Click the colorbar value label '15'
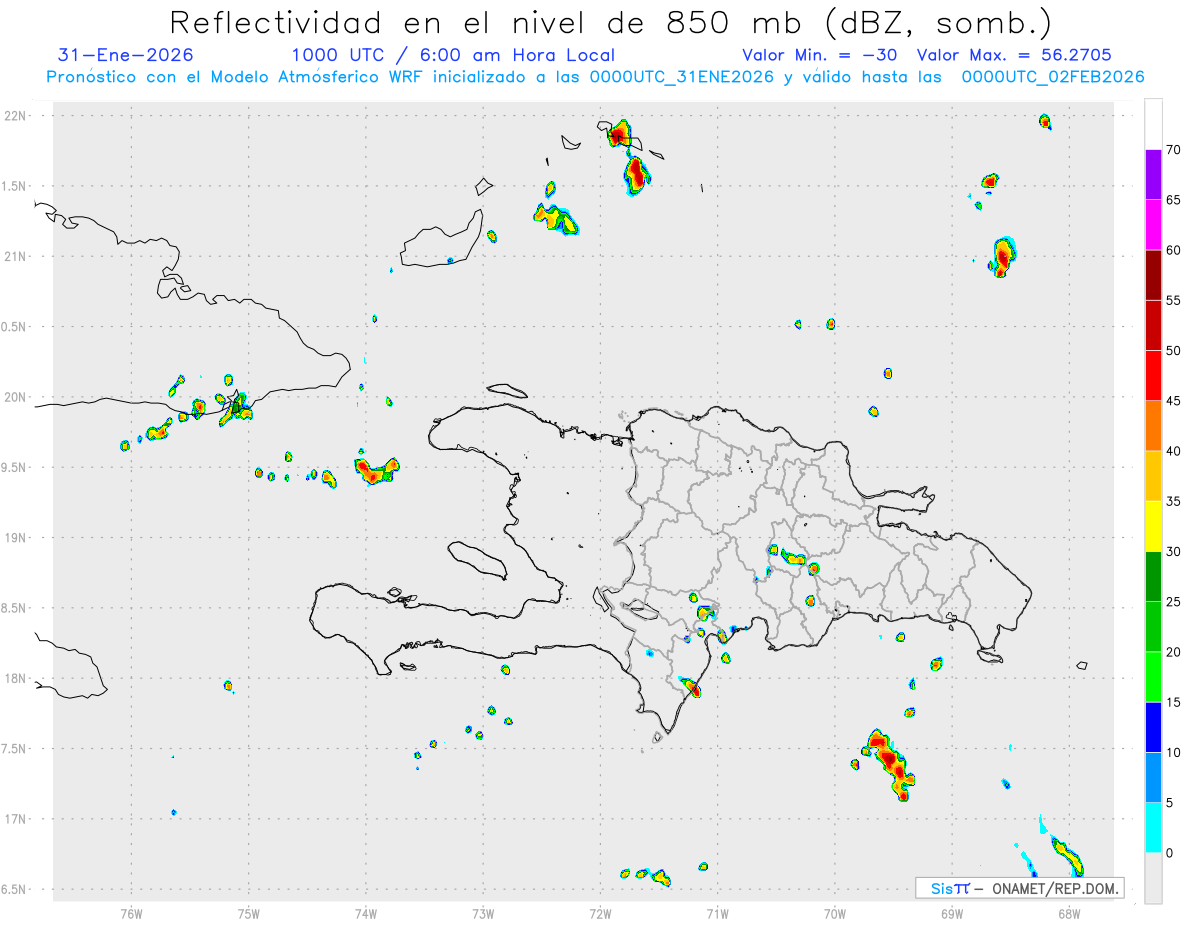The image size is (1200, 927). (x=1174, y=702)
